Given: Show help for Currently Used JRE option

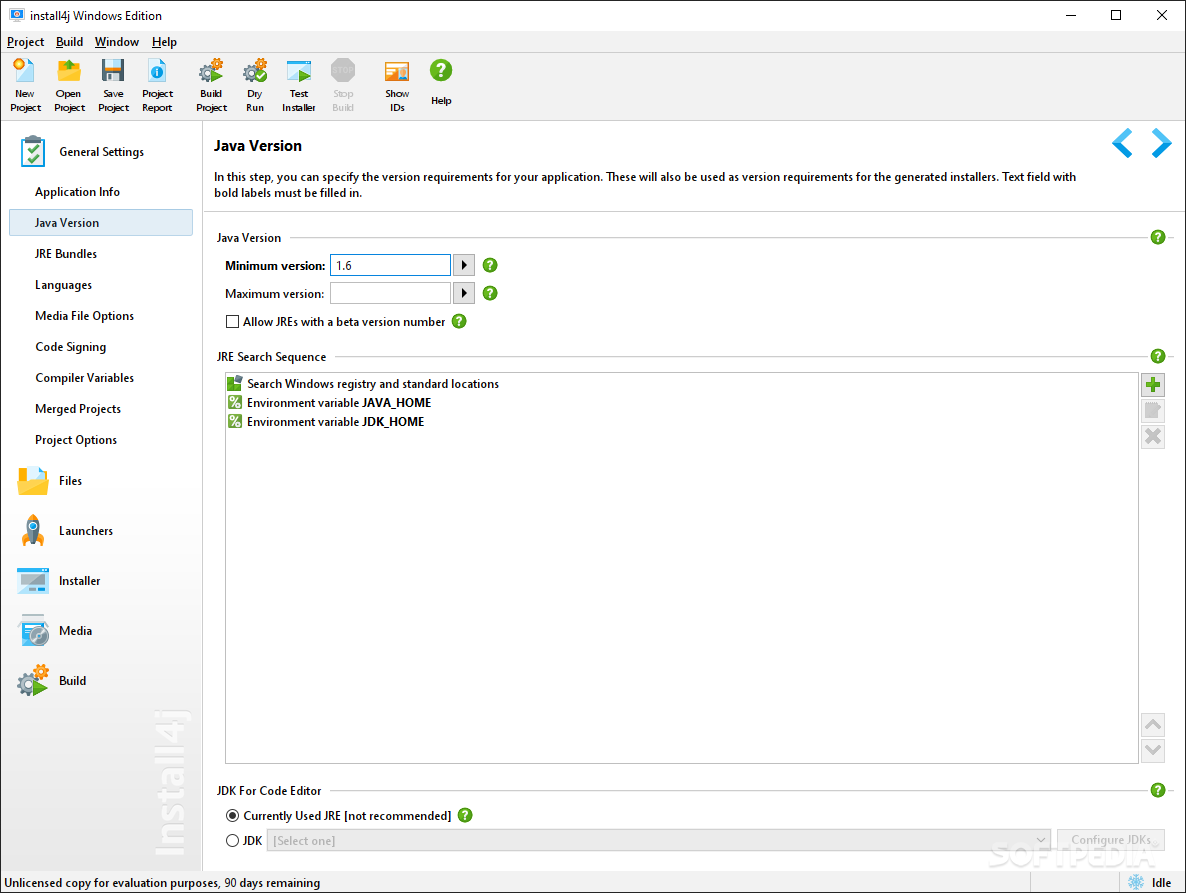Looking at the screenshot, I should (465, 815).
